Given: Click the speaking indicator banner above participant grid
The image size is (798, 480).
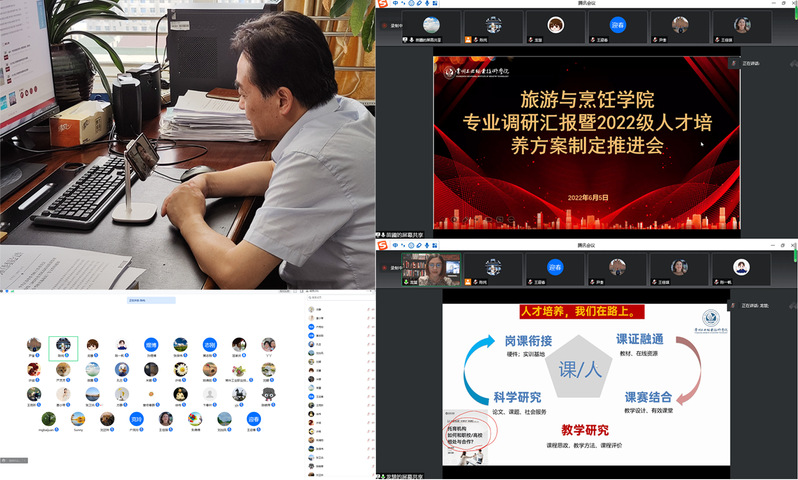Looking at the screenshot, I should 150,299.
